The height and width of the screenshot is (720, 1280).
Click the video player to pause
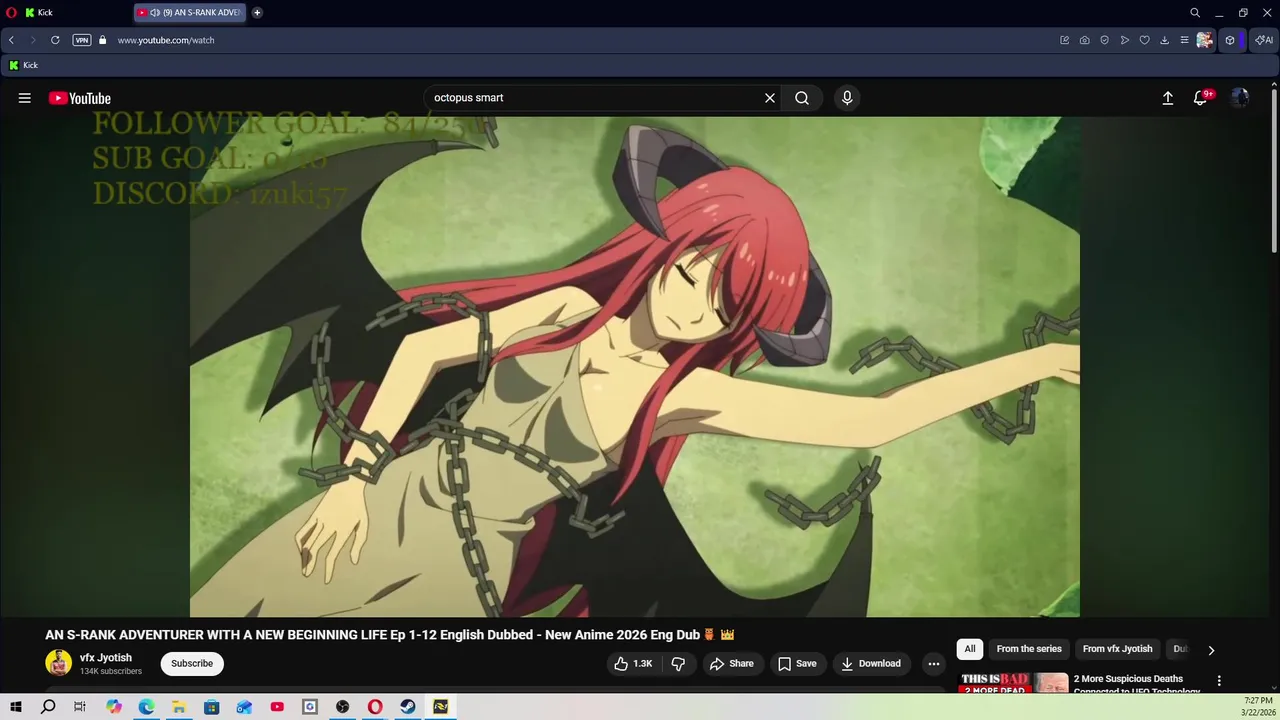(x=635, y=367)
